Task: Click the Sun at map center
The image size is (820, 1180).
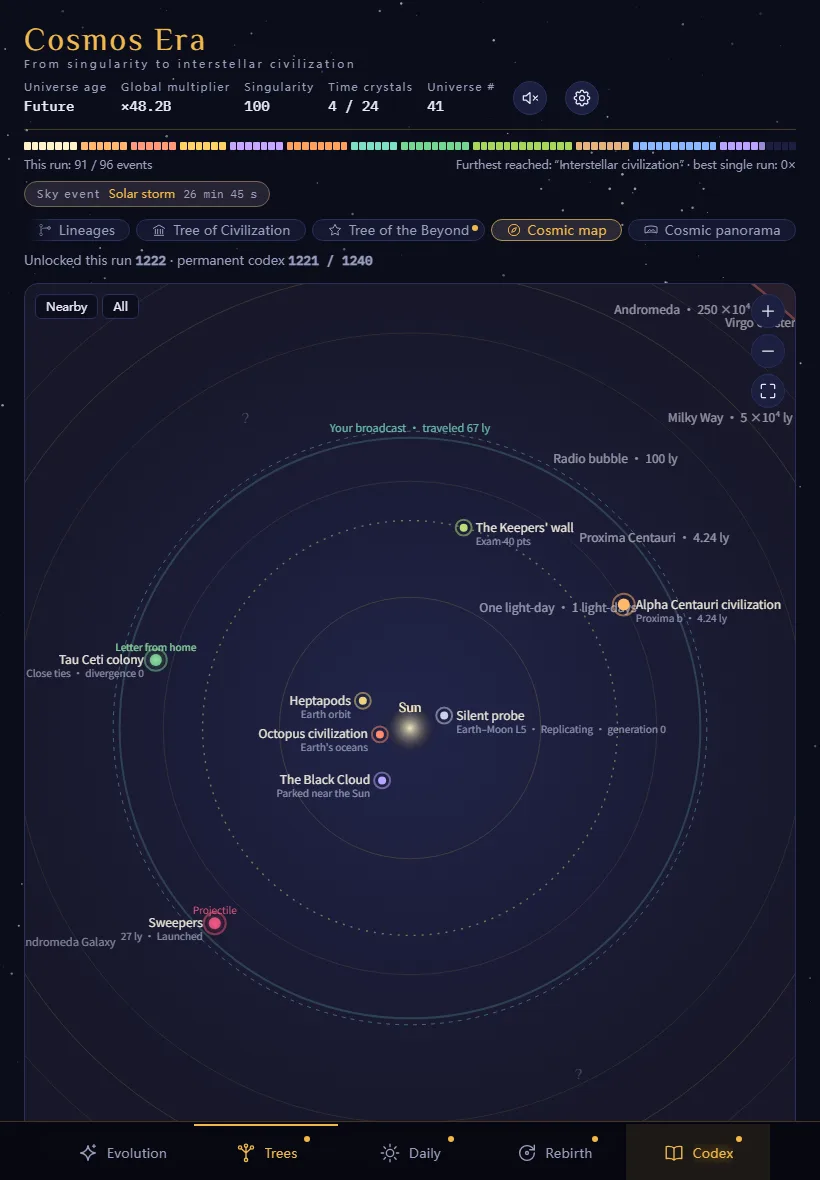Action: (410, 728)
